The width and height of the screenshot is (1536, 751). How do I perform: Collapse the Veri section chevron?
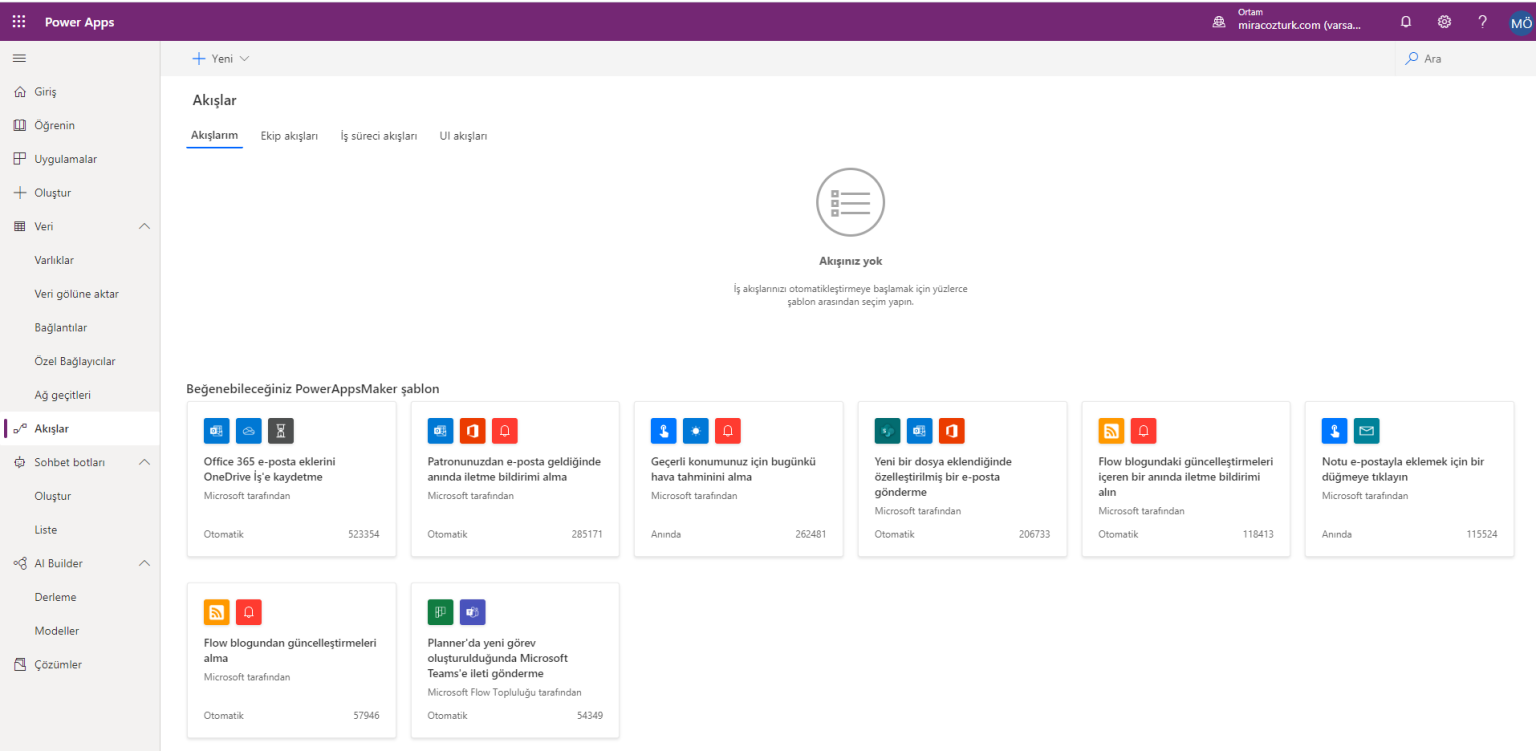point(144,226)
